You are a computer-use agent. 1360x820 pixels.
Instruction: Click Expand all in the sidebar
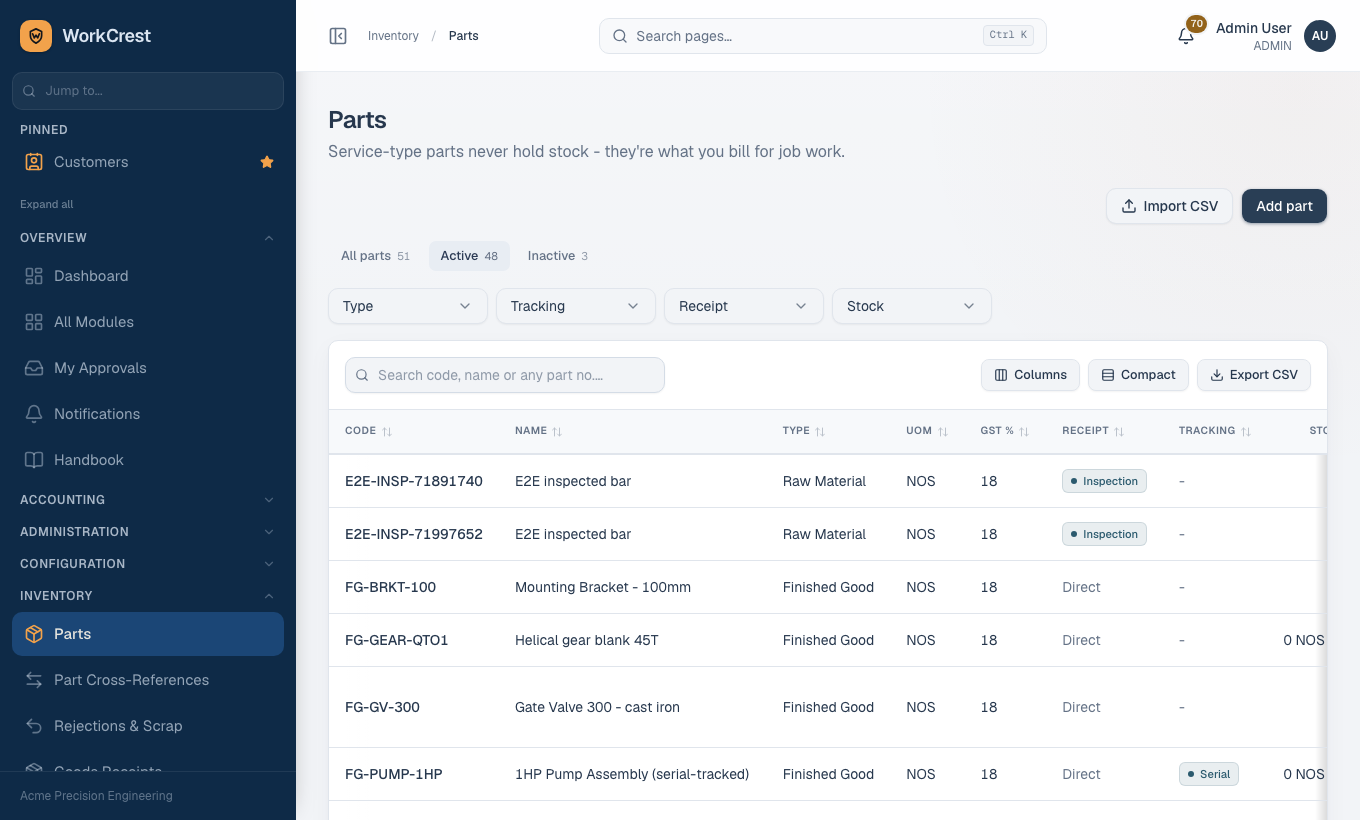47,204
